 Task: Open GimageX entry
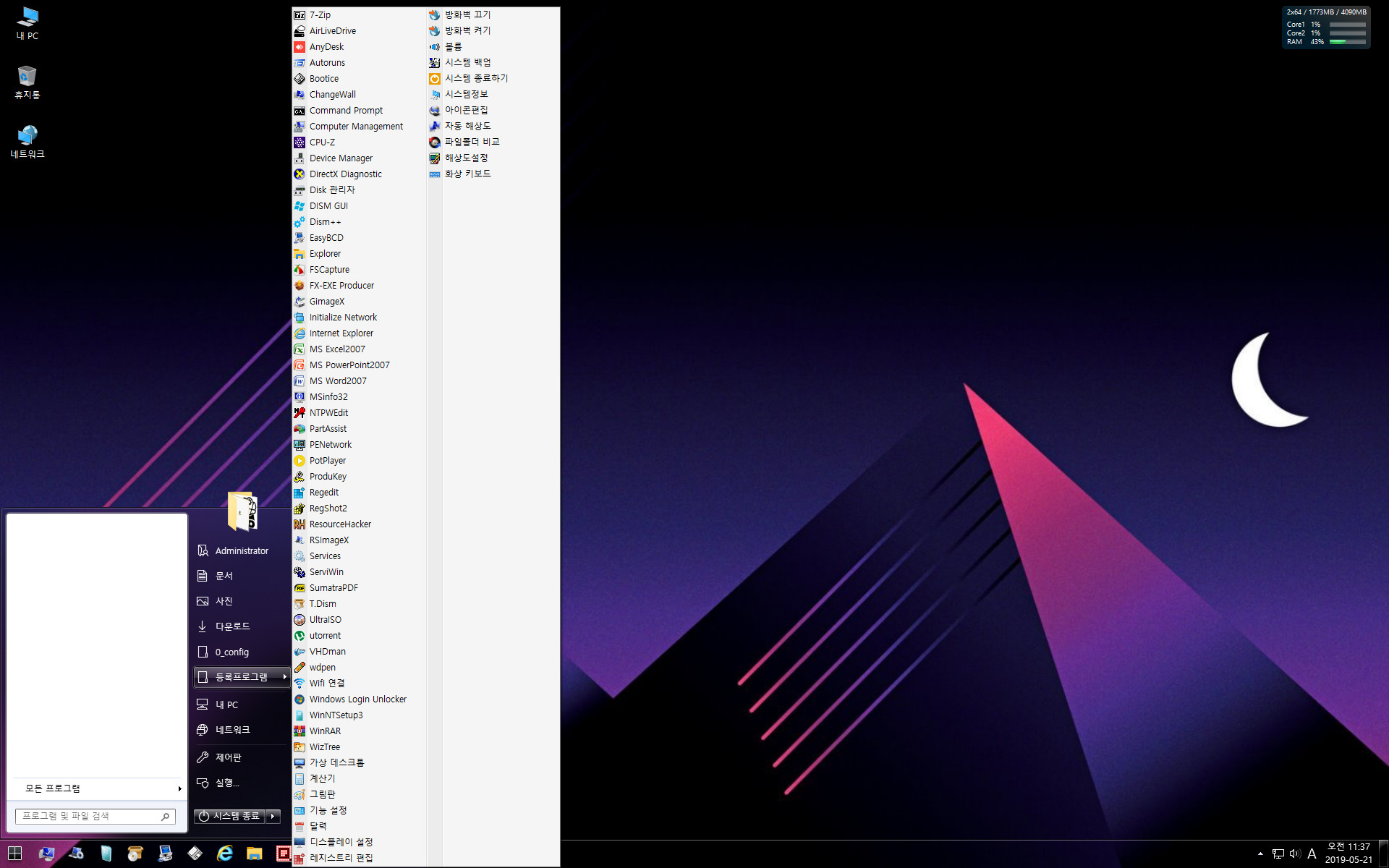[x=359, y=302]
